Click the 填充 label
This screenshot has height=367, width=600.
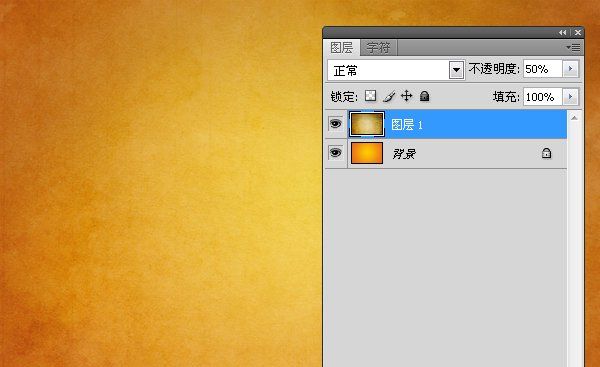point(506,97)
